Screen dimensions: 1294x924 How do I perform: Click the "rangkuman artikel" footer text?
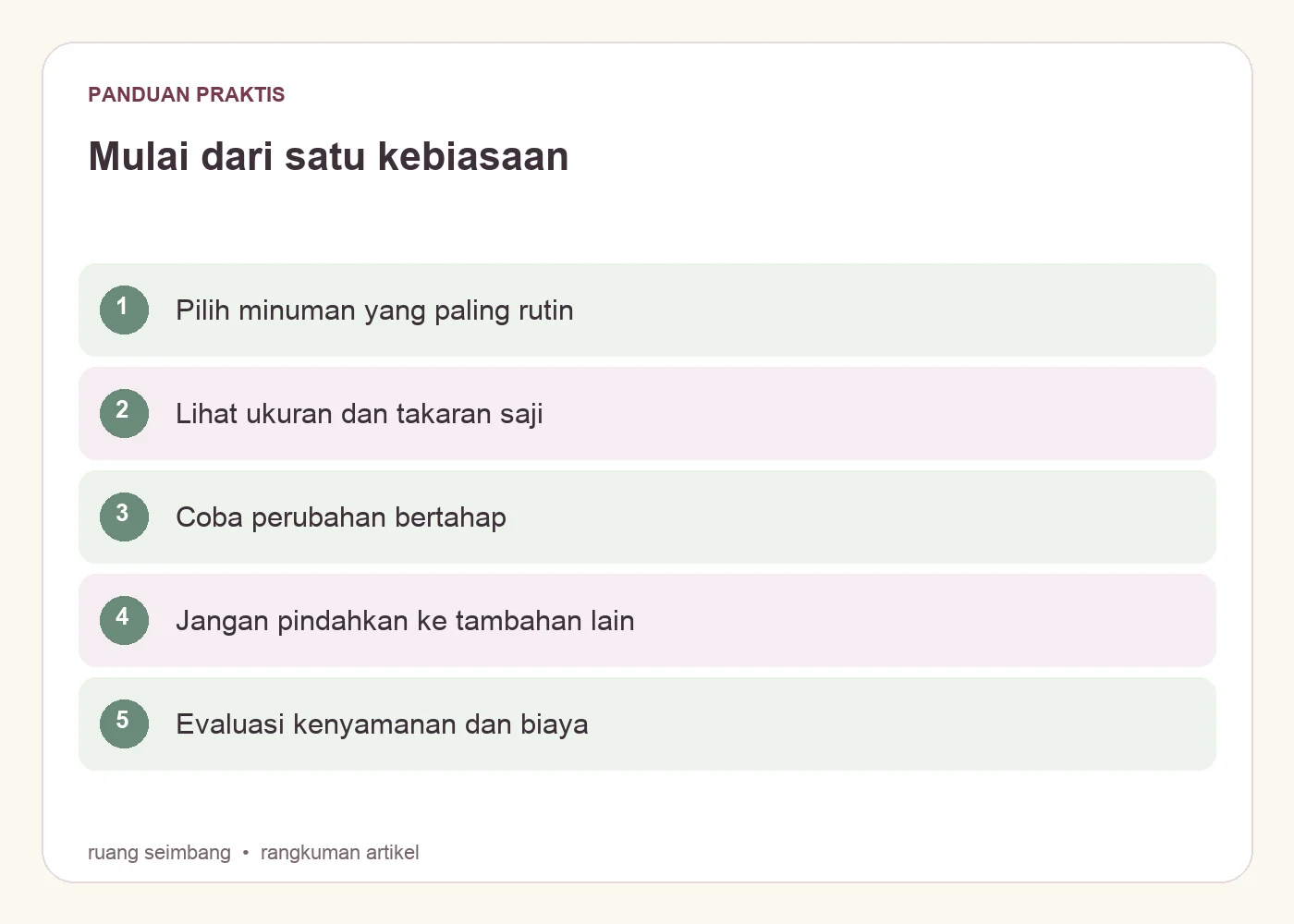pos(339,852)
